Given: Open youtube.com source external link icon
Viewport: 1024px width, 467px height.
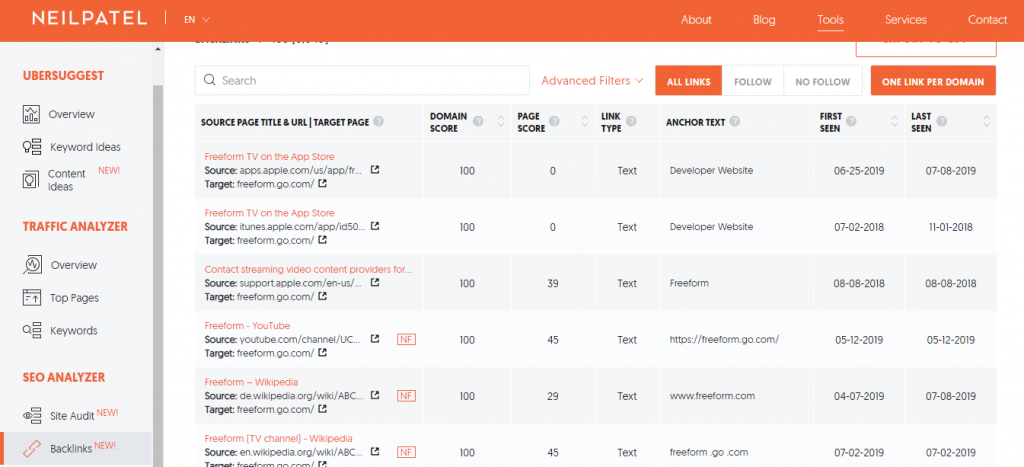Looking at the screenshot, I should pos(375,339).
